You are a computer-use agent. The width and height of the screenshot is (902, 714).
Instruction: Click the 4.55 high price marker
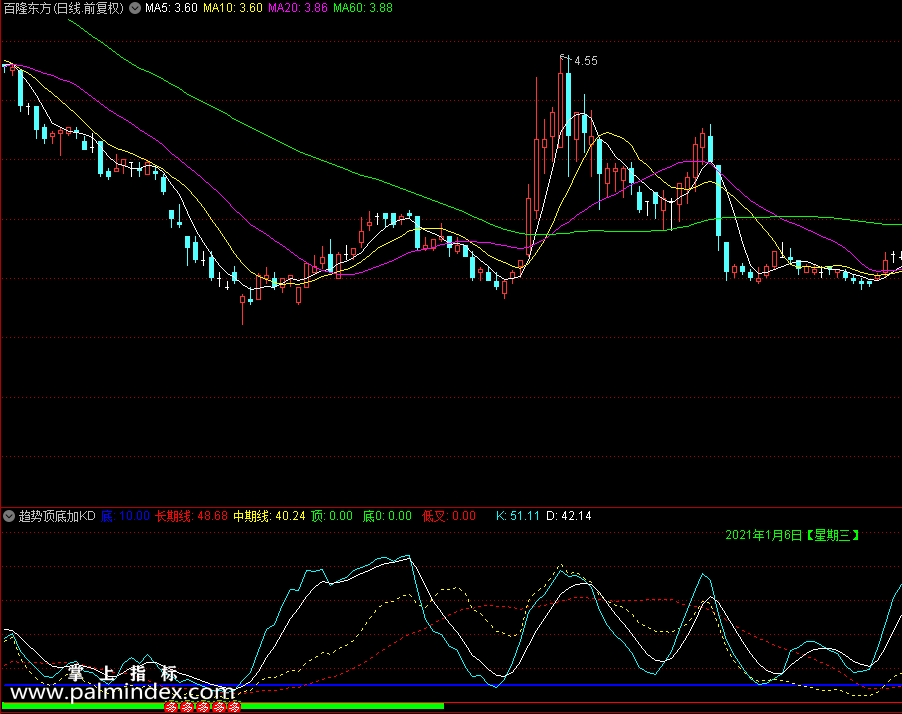click(586, 60)
